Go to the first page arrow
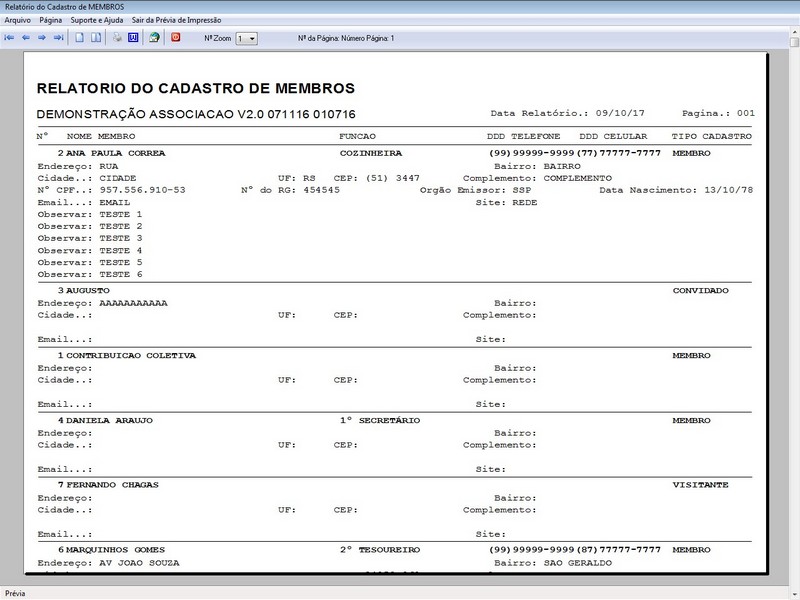800x600 pixels. [9, 38]
